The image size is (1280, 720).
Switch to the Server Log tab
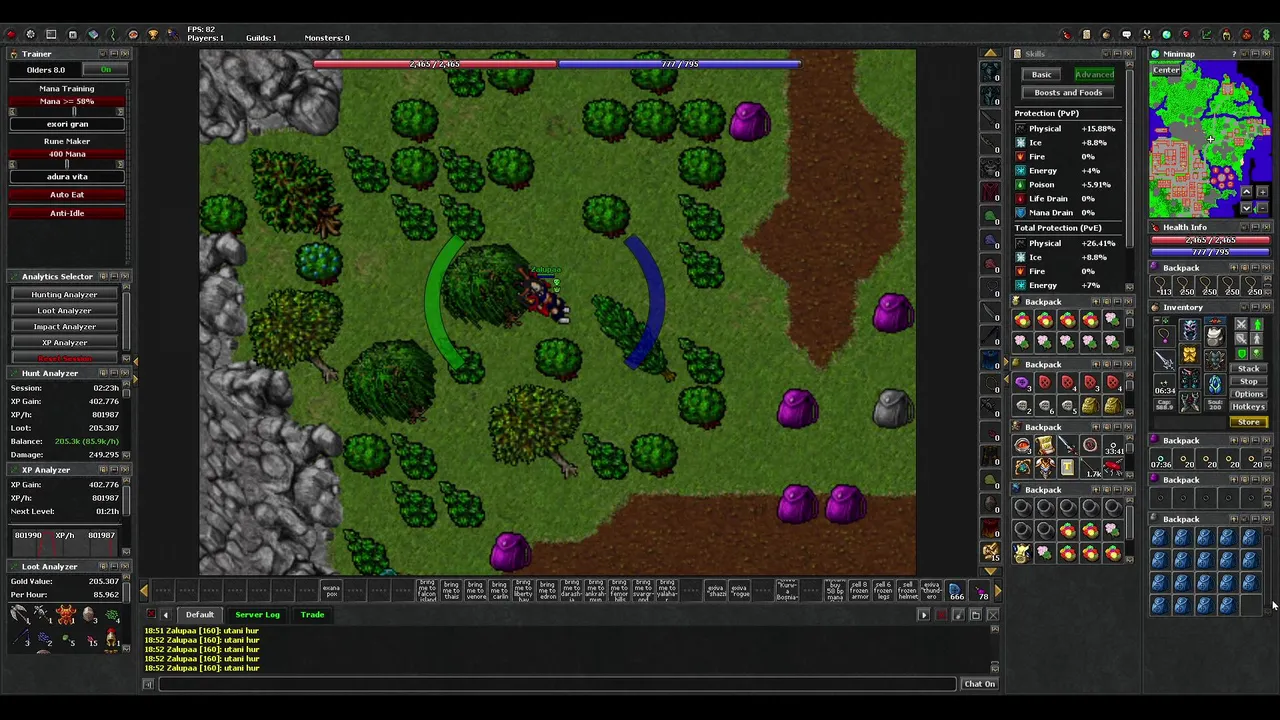click(x=257, y=615)
